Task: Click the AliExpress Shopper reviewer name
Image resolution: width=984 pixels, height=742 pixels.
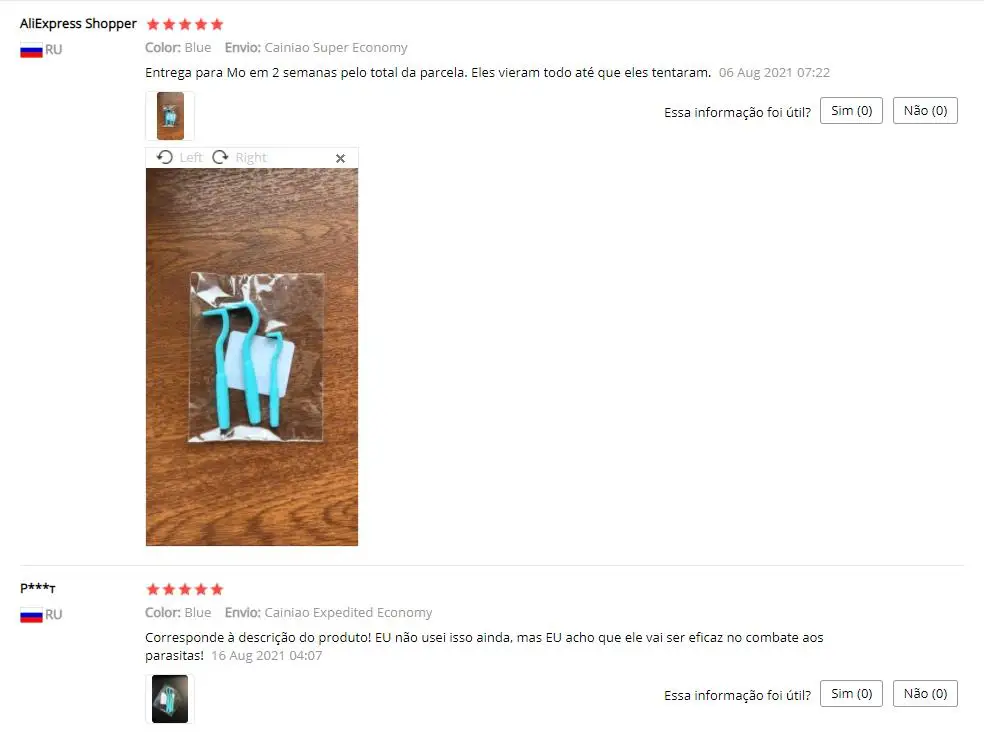Action: pyautogui.click(x=78, y=24)
